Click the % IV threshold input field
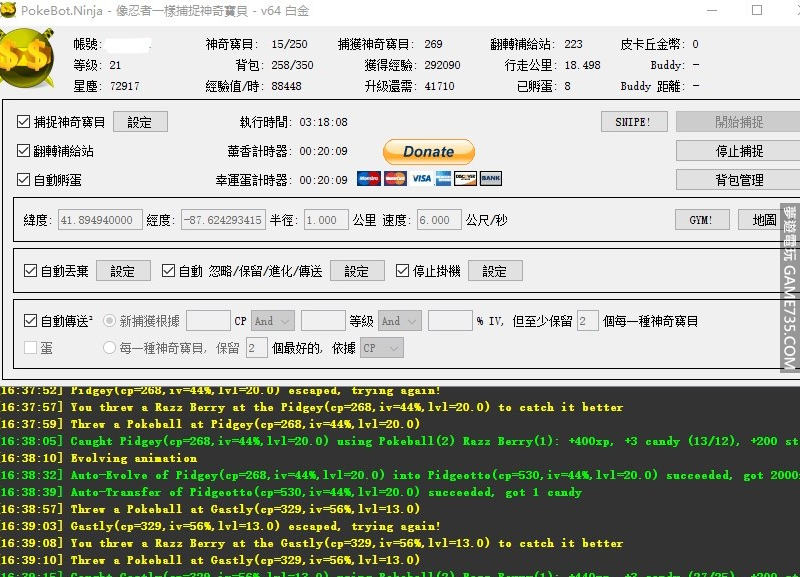The height and width of the screenshot is (577, 800). pos(450,321)
